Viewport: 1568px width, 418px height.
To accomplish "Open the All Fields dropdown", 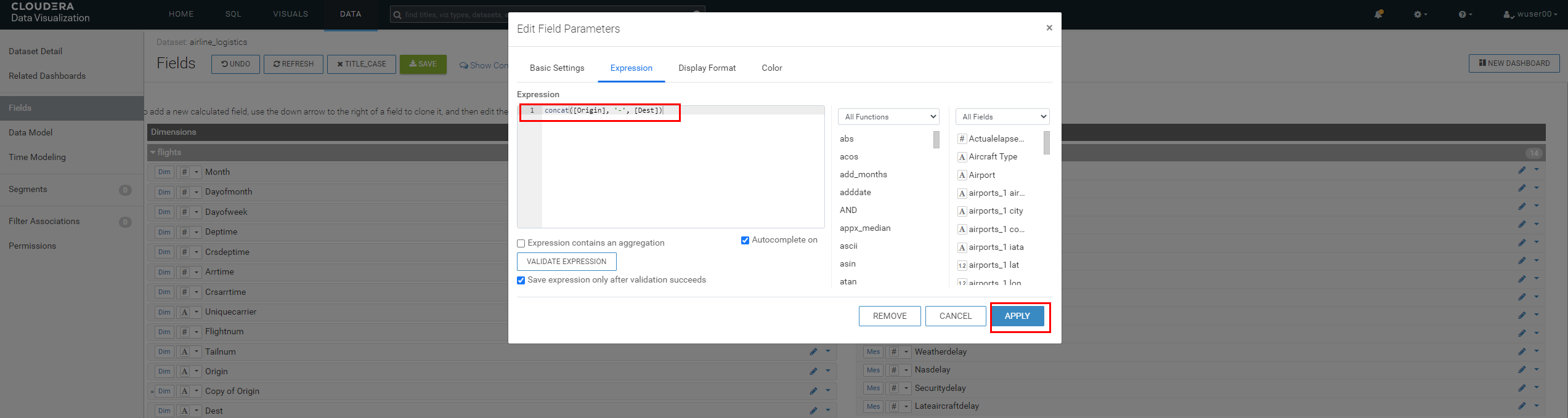I will pyautogui.click(x=1002, y=116).
